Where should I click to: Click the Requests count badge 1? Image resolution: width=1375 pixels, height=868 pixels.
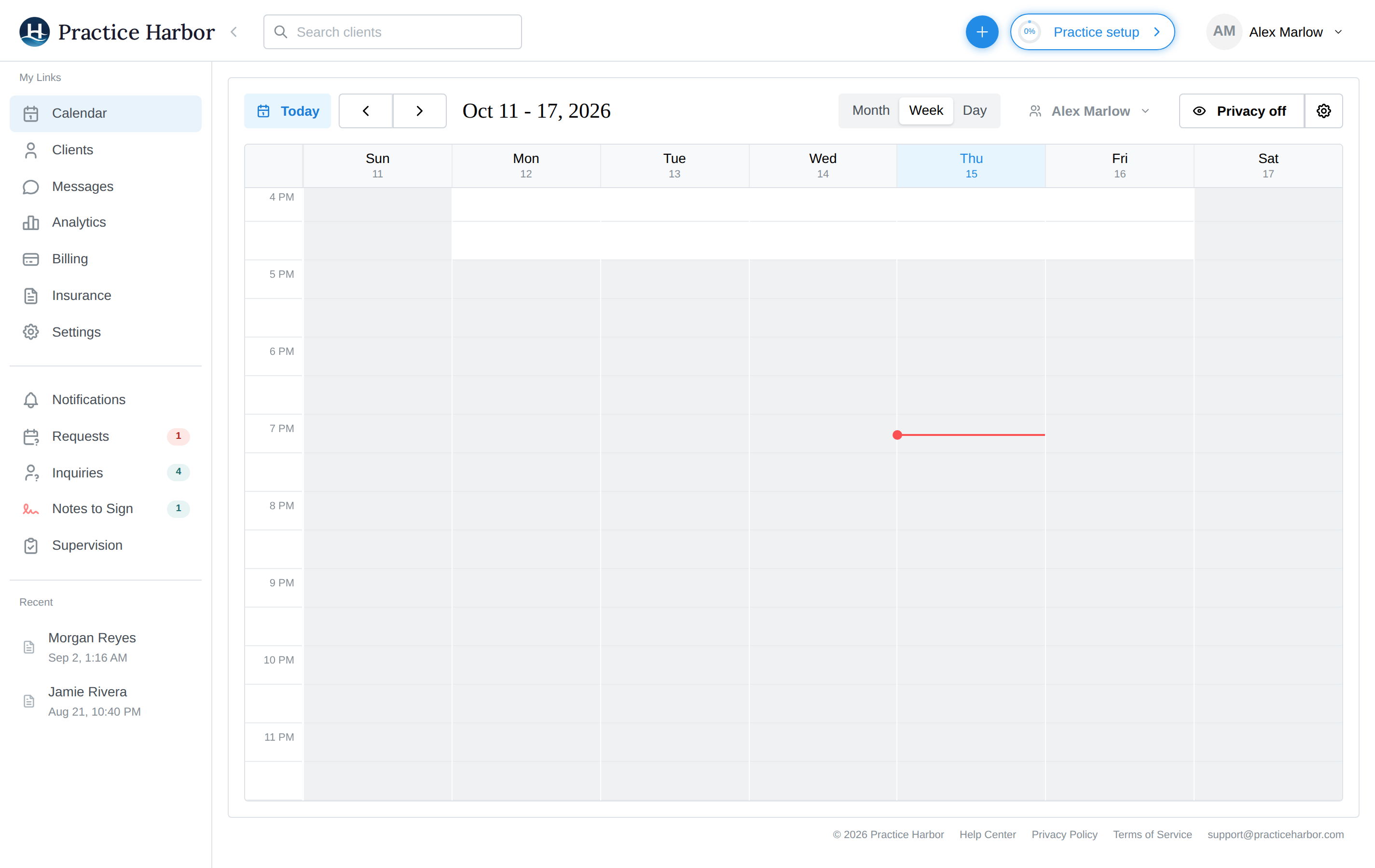(x=178, y=436)
